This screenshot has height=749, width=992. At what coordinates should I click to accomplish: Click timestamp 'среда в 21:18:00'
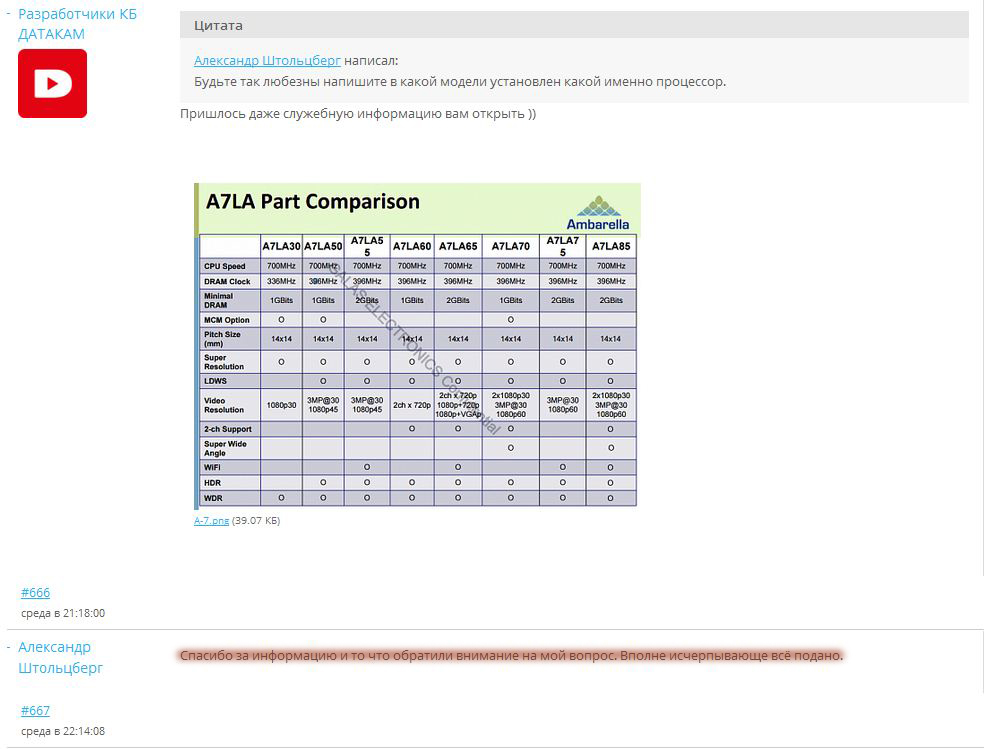pyautogui.click(x=63, y=613)
